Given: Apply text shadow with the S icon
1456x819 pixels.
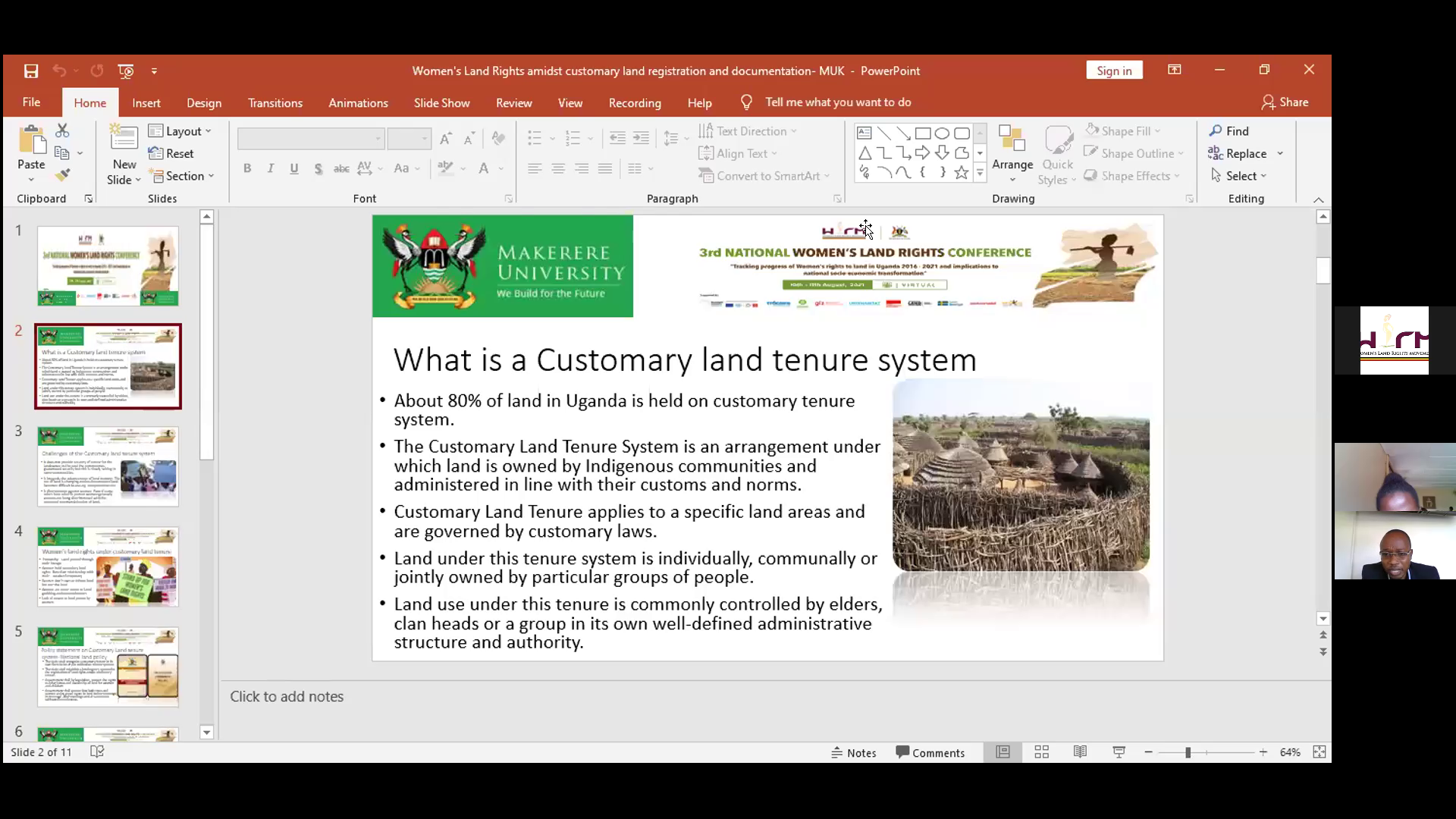Looking at the screenshot, I should (x=318, y=168).
